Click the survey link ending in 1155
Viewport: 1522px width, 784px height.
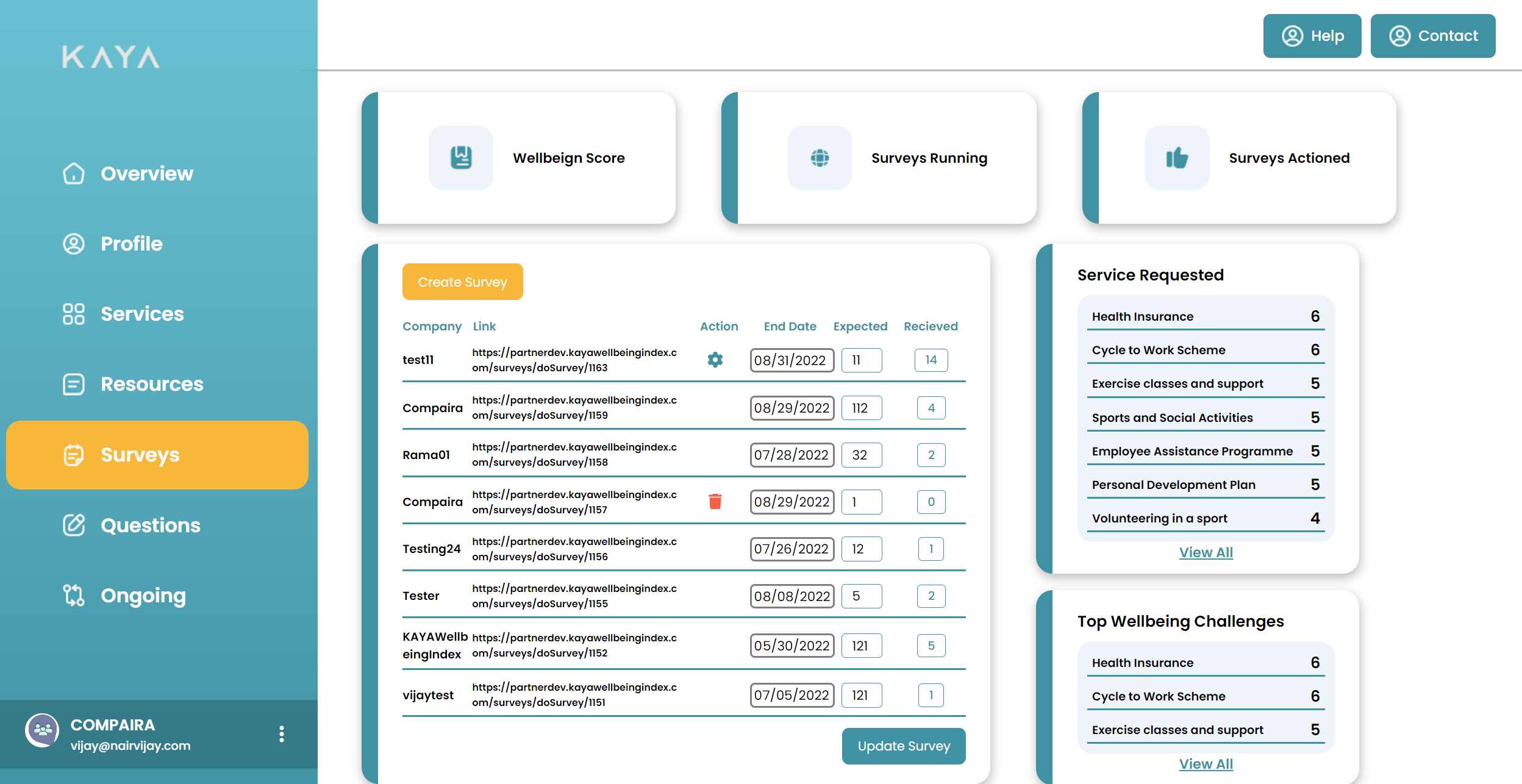point(574,596)
